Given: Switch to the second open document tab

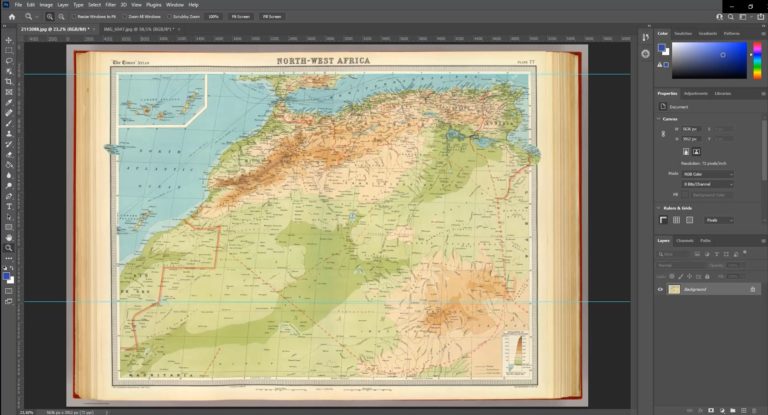Looking at the screenshot, I should click(x=139, y=29).
